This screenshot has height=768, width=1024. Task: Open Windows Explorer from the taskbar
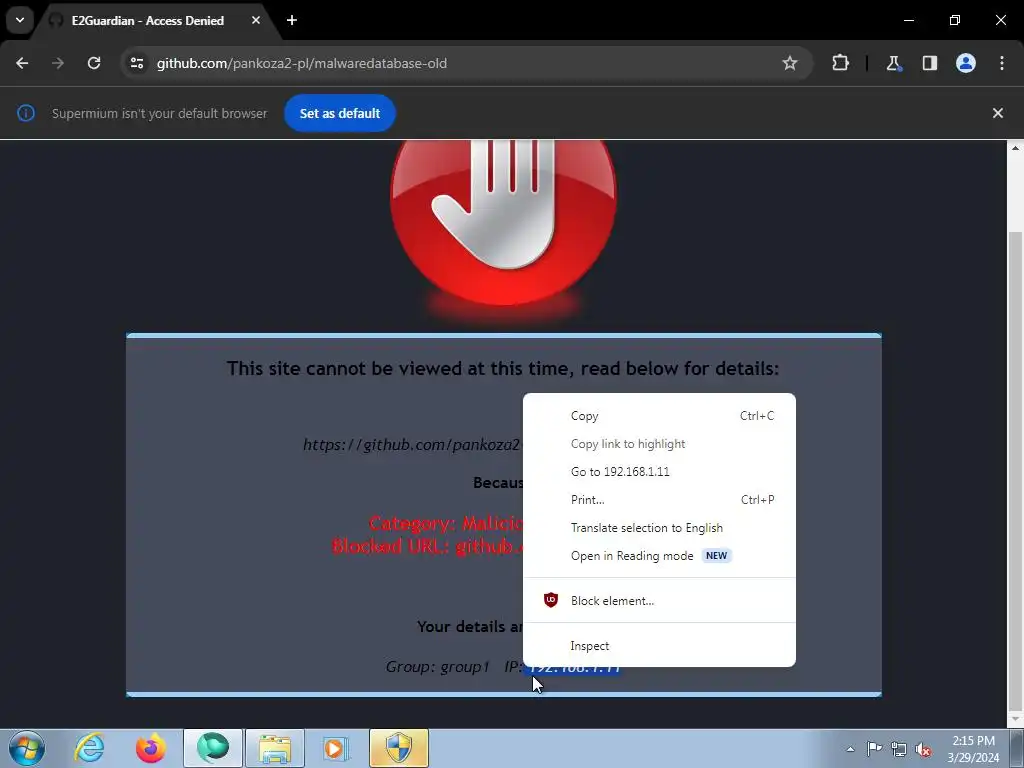point(275,748)
